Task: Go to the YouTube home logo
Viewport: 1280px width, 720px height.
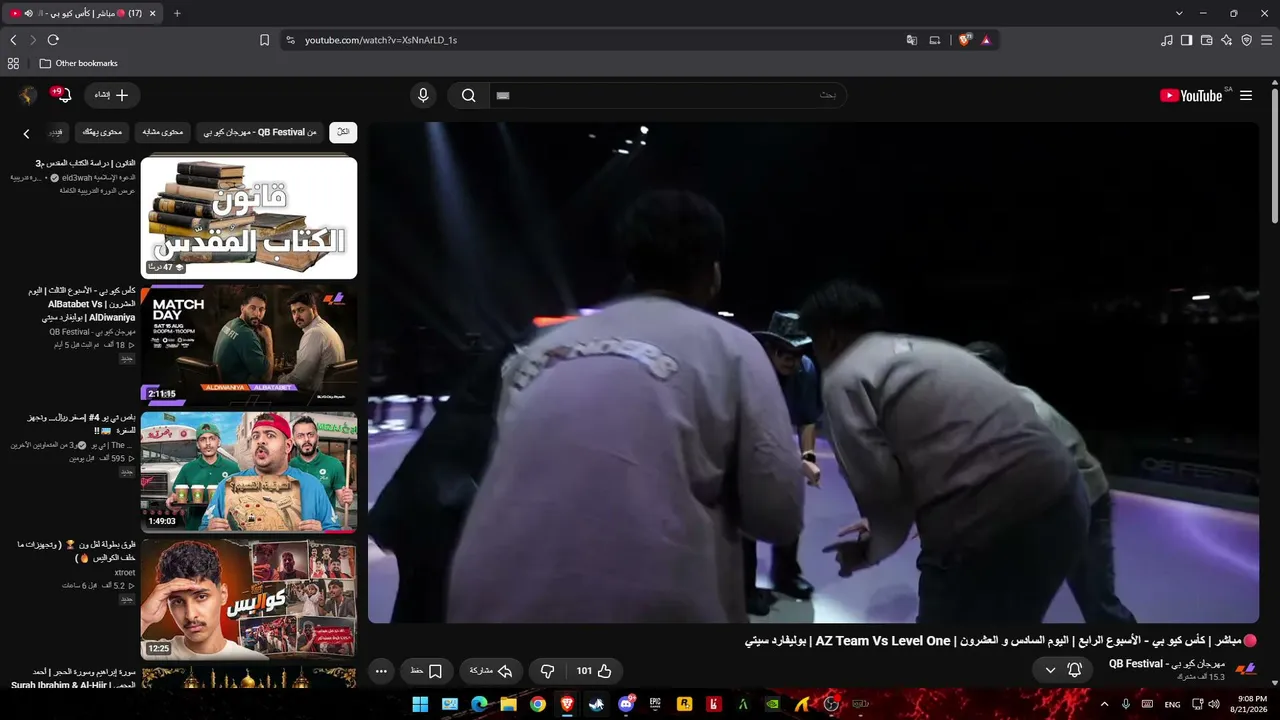Action: [1191, 96]
